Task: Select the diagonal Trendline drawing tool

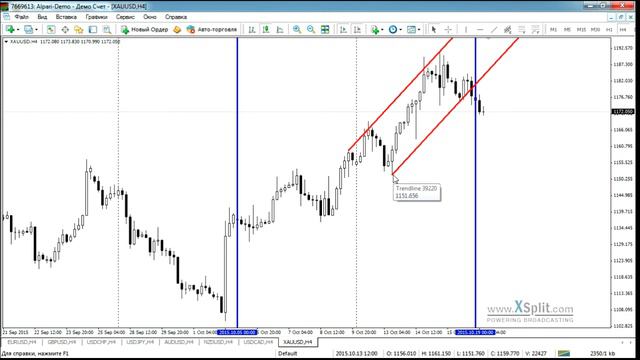Action: (494, 29)
